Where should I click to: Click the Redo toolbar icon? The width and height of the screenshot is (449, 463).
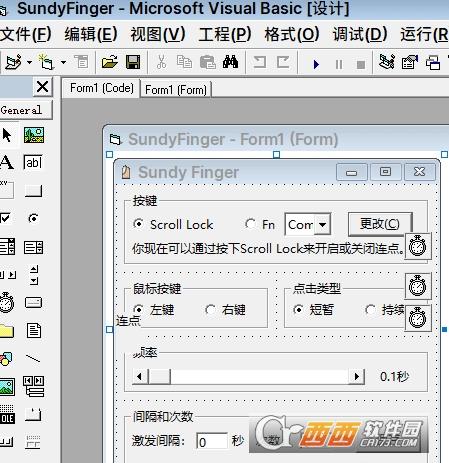tap(283, 62)
